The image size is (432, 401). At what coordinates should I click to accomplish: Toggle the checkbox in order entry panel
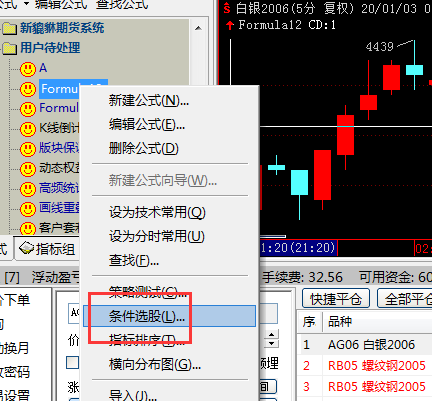73,363
